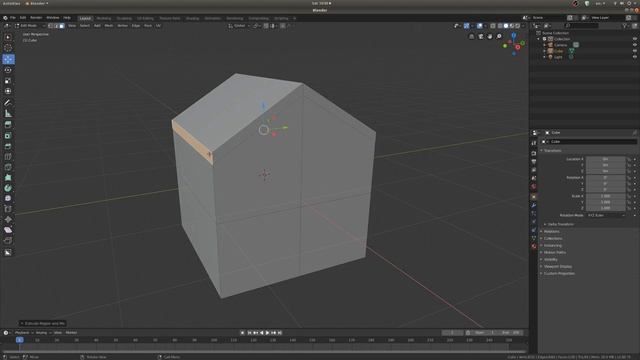
Task: Click the zoom viewport magnifier icon
Action: 499,37
